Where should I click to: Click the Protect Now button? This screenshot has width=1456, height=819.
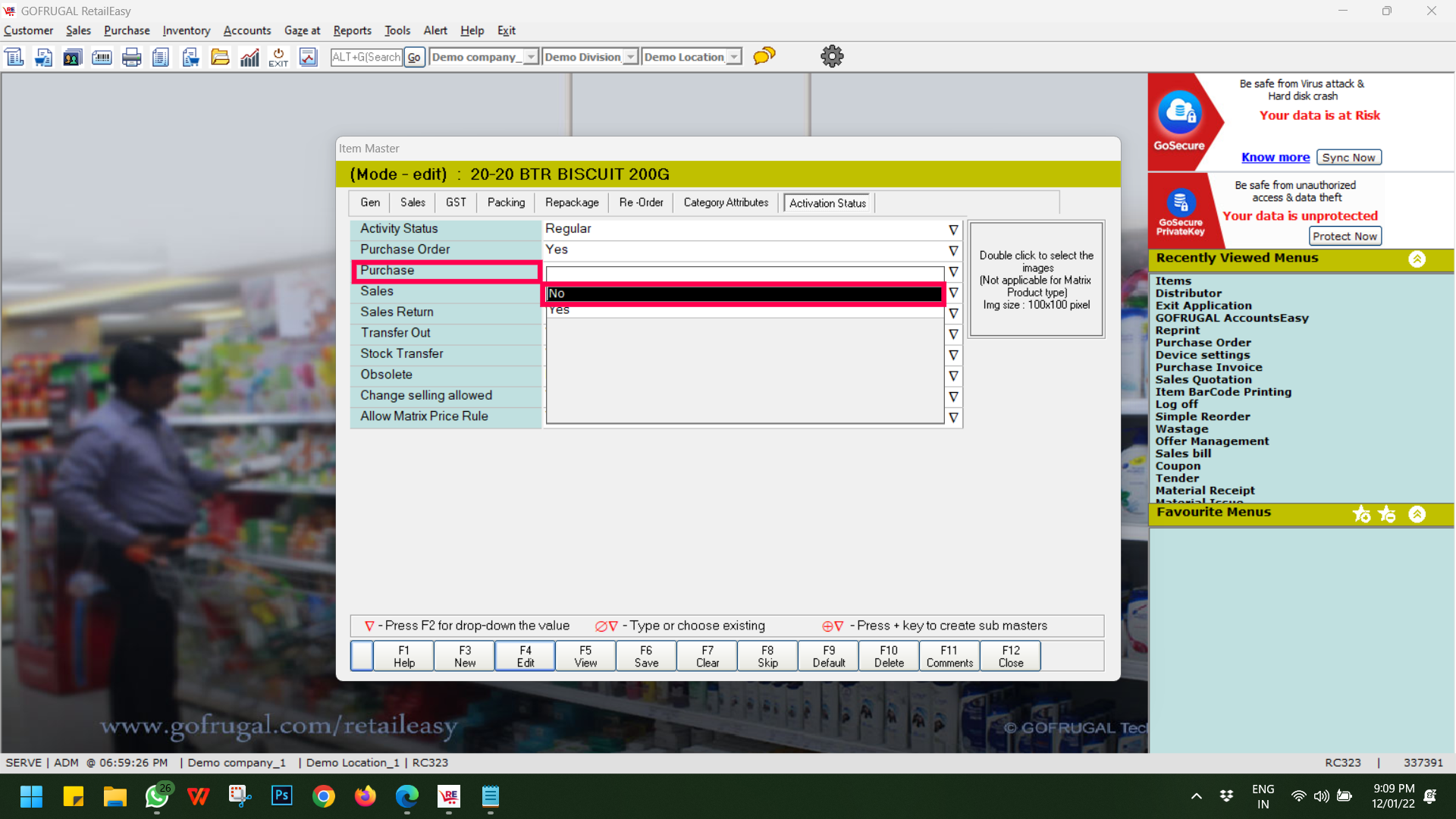coord(1344,236)
